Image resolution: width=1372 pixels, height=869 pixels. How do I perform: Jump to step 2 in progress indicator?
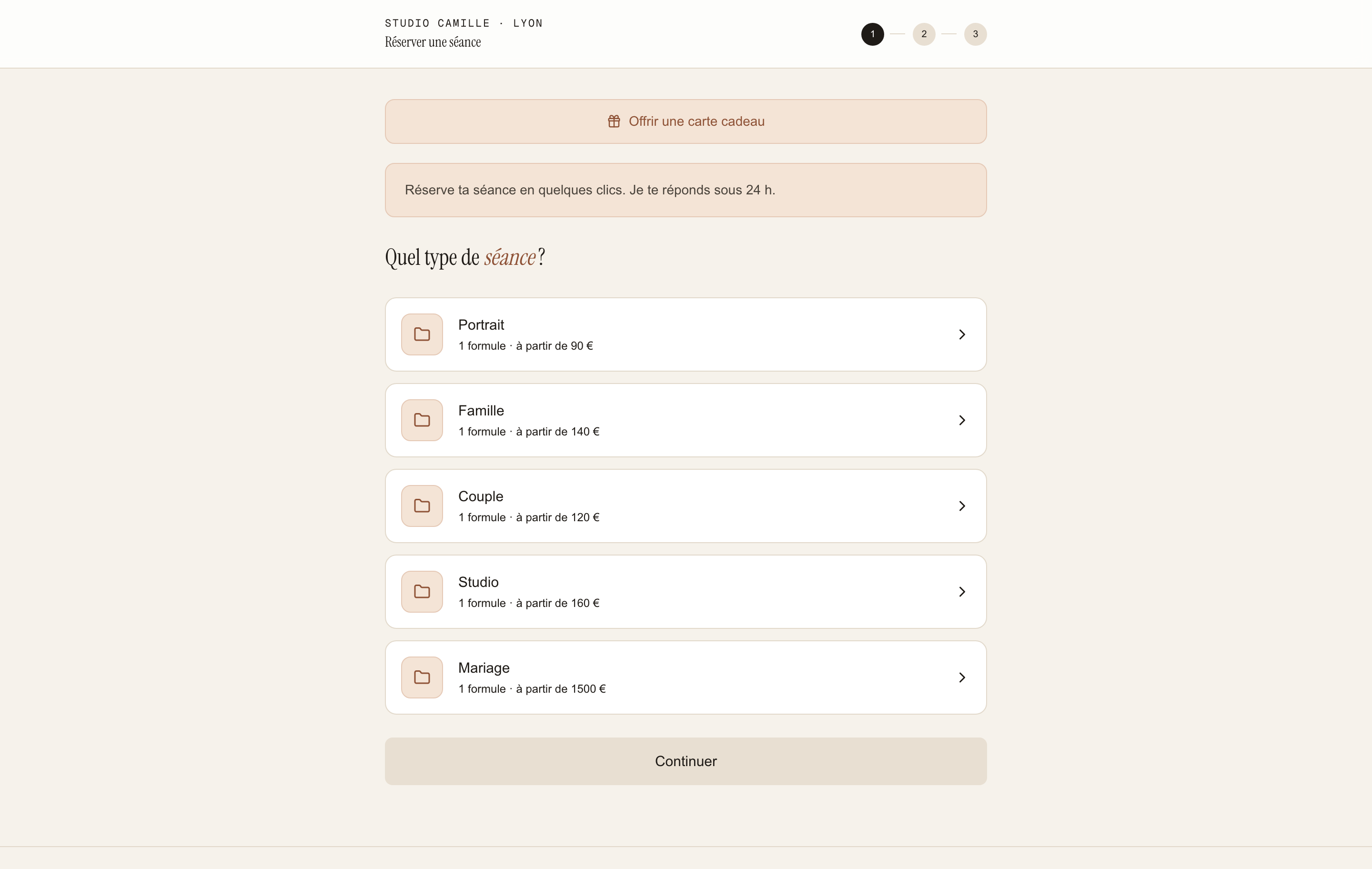(x=924, y=34)
